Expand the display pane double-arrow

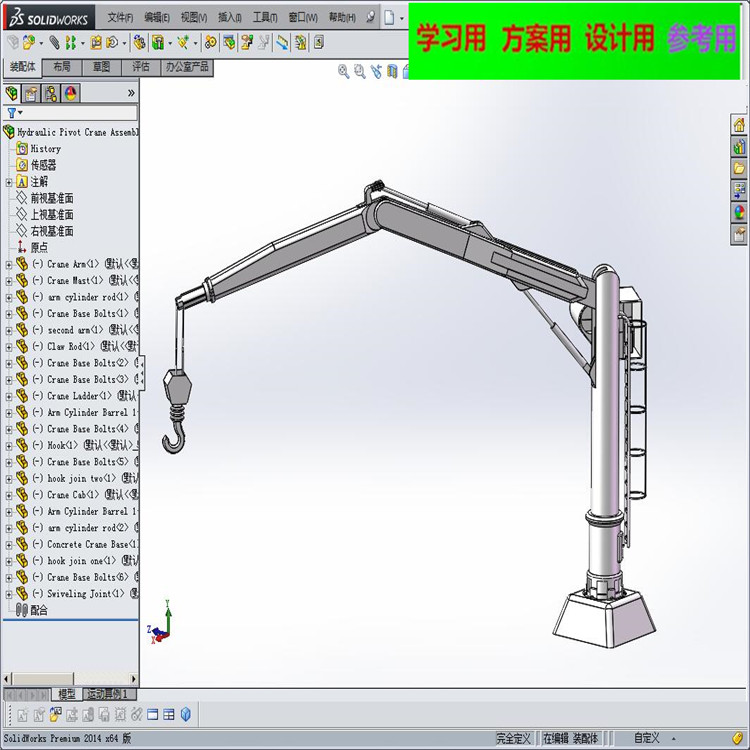(x=131, y=93)
